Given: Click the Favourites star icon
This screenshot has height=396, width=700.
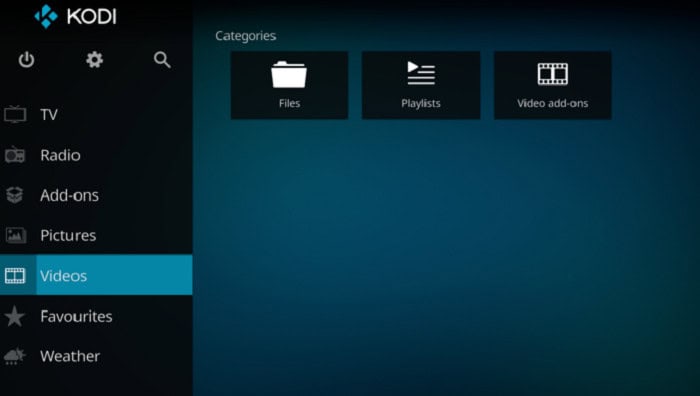Looking at the screenshot, I should [x=15, y=316].
